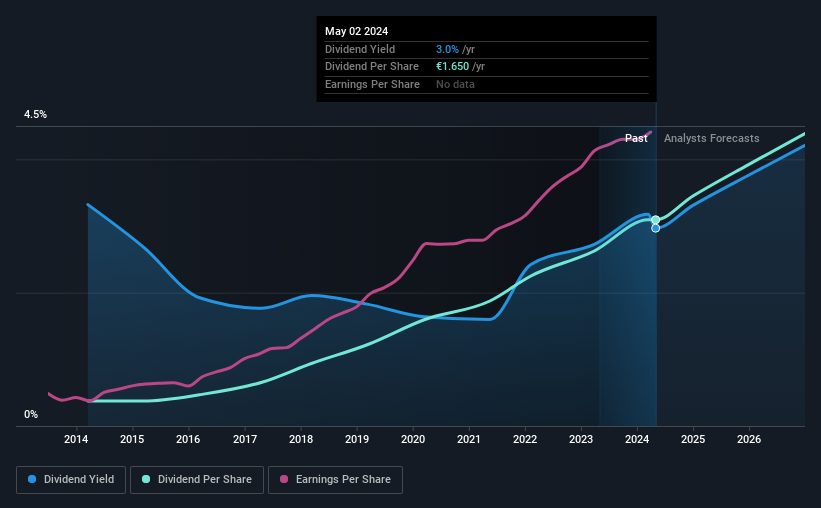Click the tooltip 'Dividend Yield' row label
This screenshot has width=821, height=508.
point(360,49)
